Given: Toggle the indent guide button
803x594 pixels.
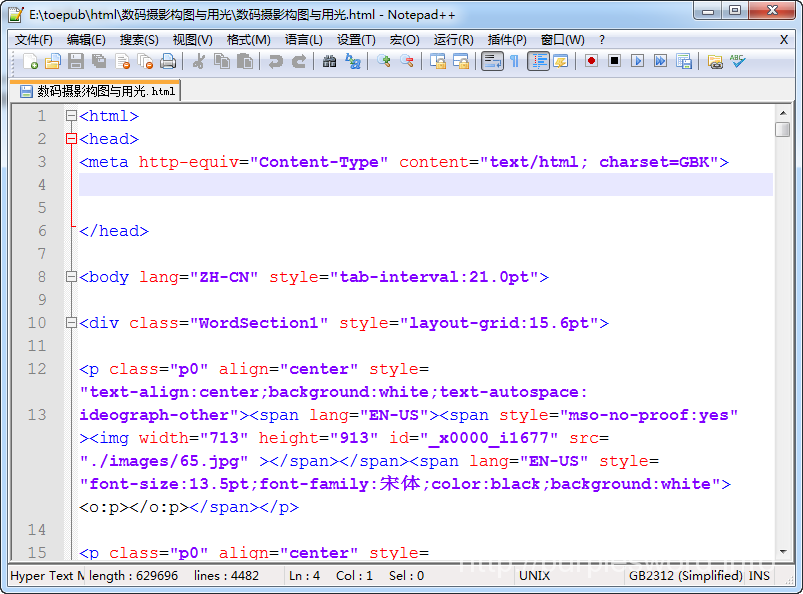Looking at the screenshot, I should pos(538,61).
